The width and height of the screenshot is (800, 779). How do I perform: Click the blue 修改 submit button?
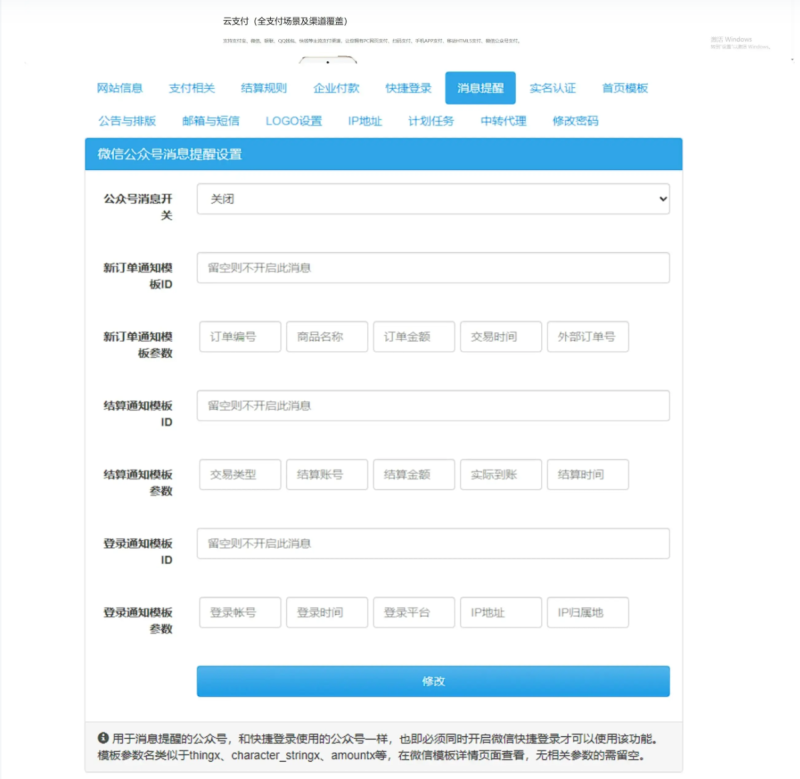tap(436, 680)
